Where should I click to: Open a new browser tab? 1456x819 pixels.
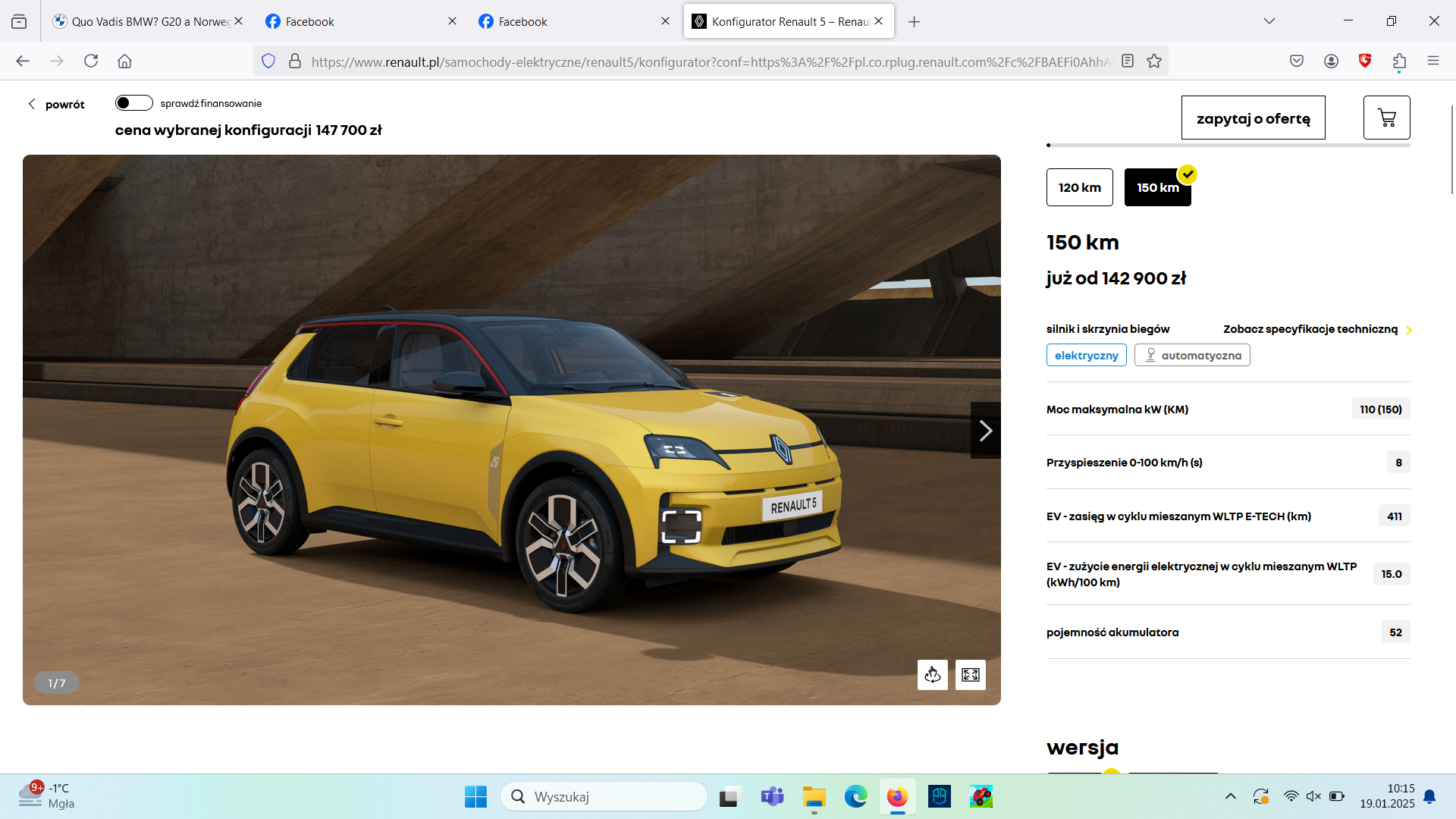point(914,21)
